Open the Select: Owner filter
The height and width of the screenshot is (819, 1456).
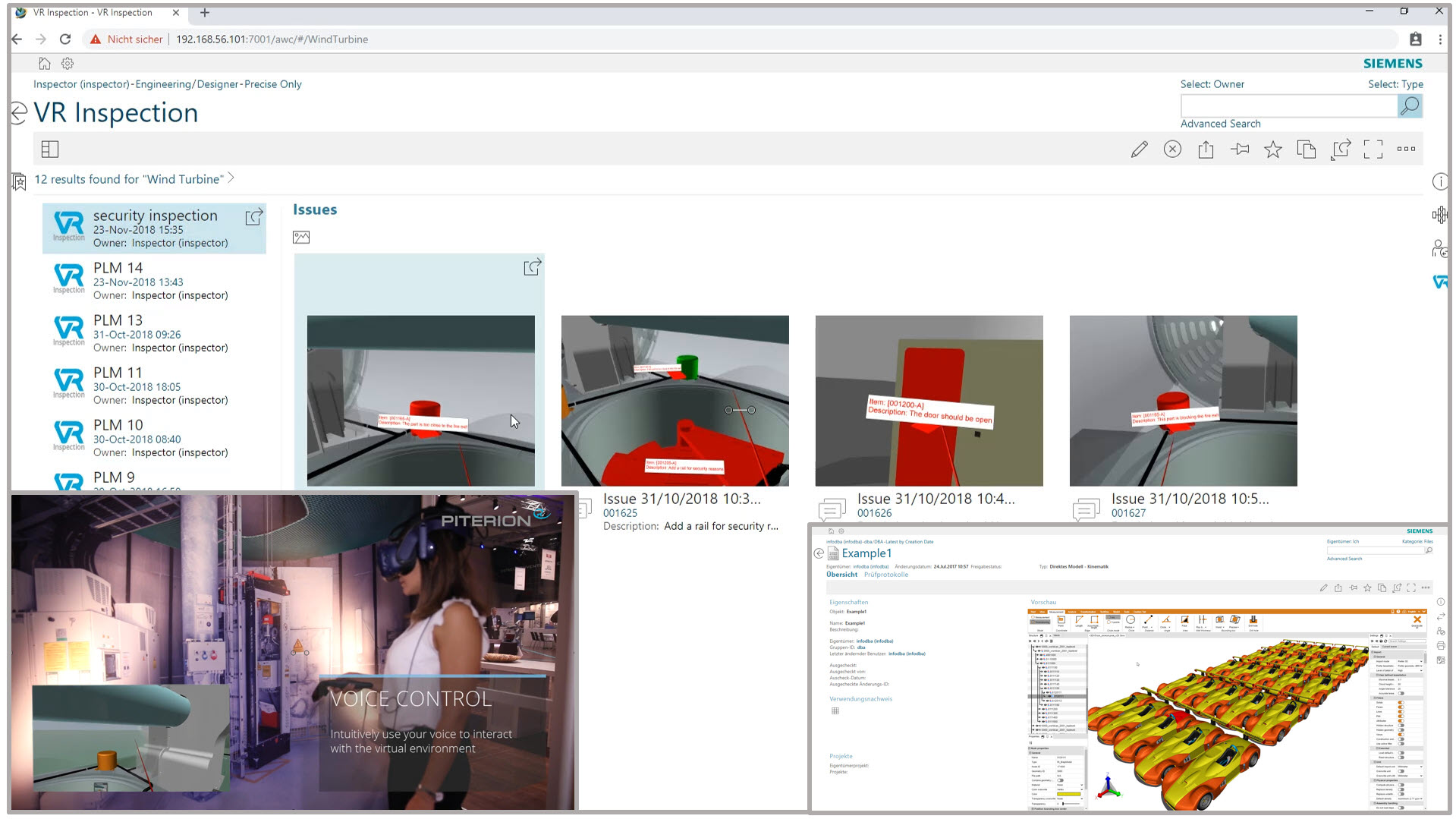1212,84
